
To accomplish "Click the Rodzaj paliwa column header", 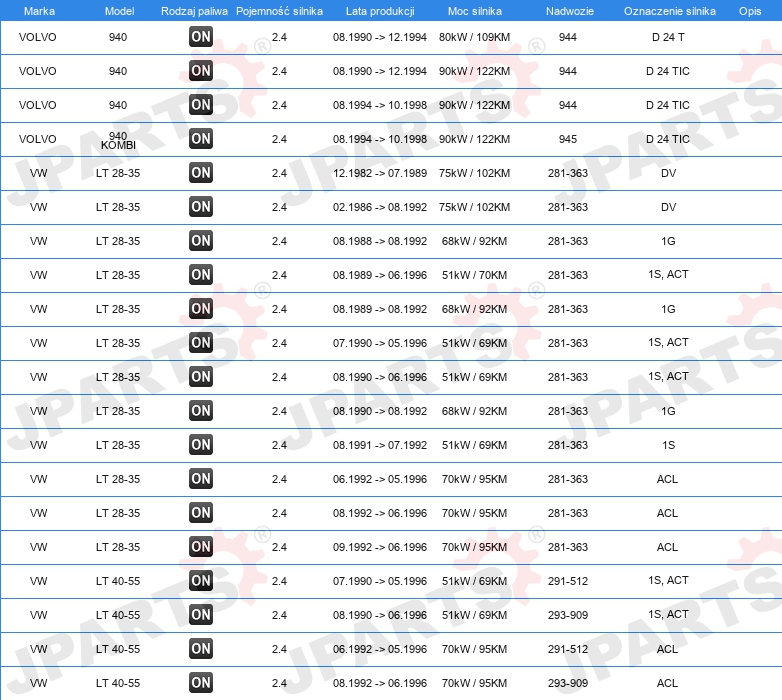I will (194, 11).
